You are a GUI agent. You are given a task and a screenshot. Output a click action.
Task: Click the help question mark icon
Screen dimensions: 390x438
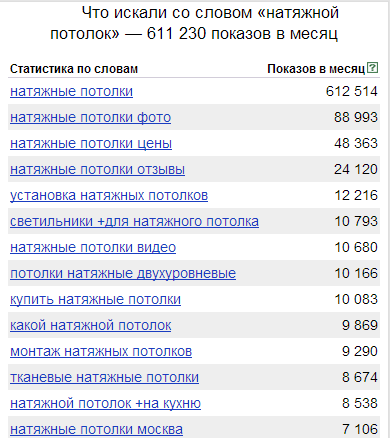(372, 68)
